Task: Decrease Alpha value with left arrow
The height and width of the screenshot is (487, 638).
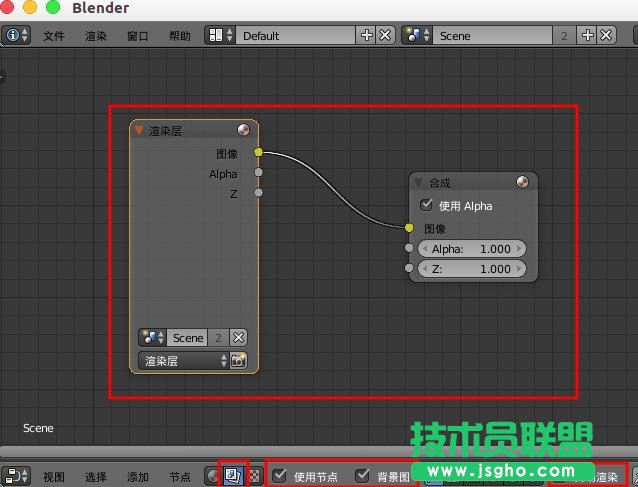Action: [x=425, y=249]
